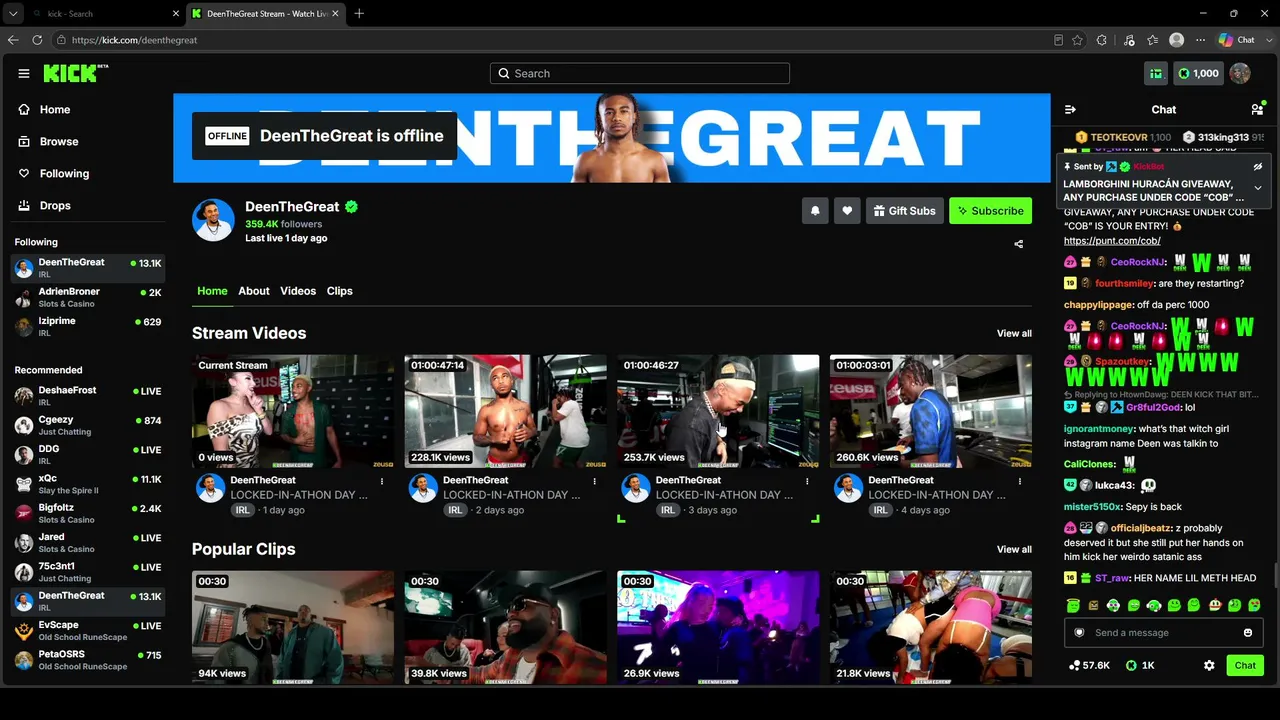Open the chat users list icon
Viewport: 1280px width, 720px height.
coord(1257,109)
